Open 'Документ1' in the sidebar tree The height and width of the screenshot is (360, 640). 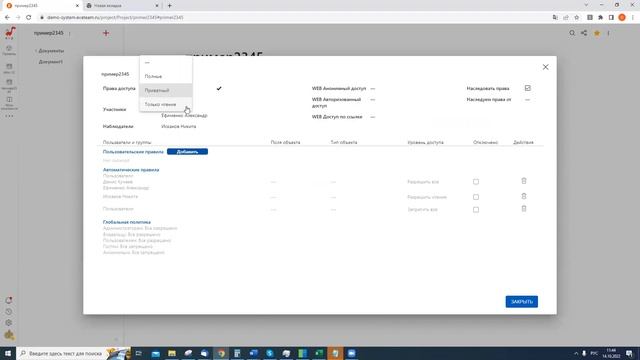coord(51,62)
